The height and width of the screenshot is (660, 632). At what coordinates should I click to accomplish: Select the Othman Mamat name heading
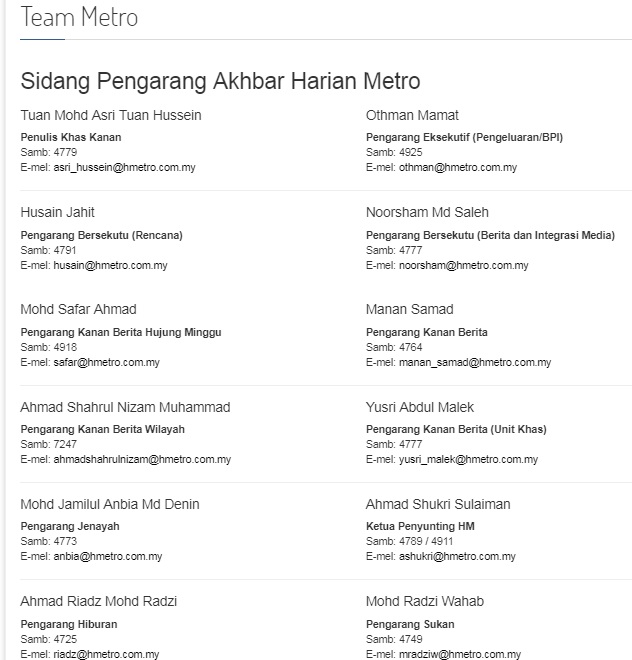click(x=412, y=115)
